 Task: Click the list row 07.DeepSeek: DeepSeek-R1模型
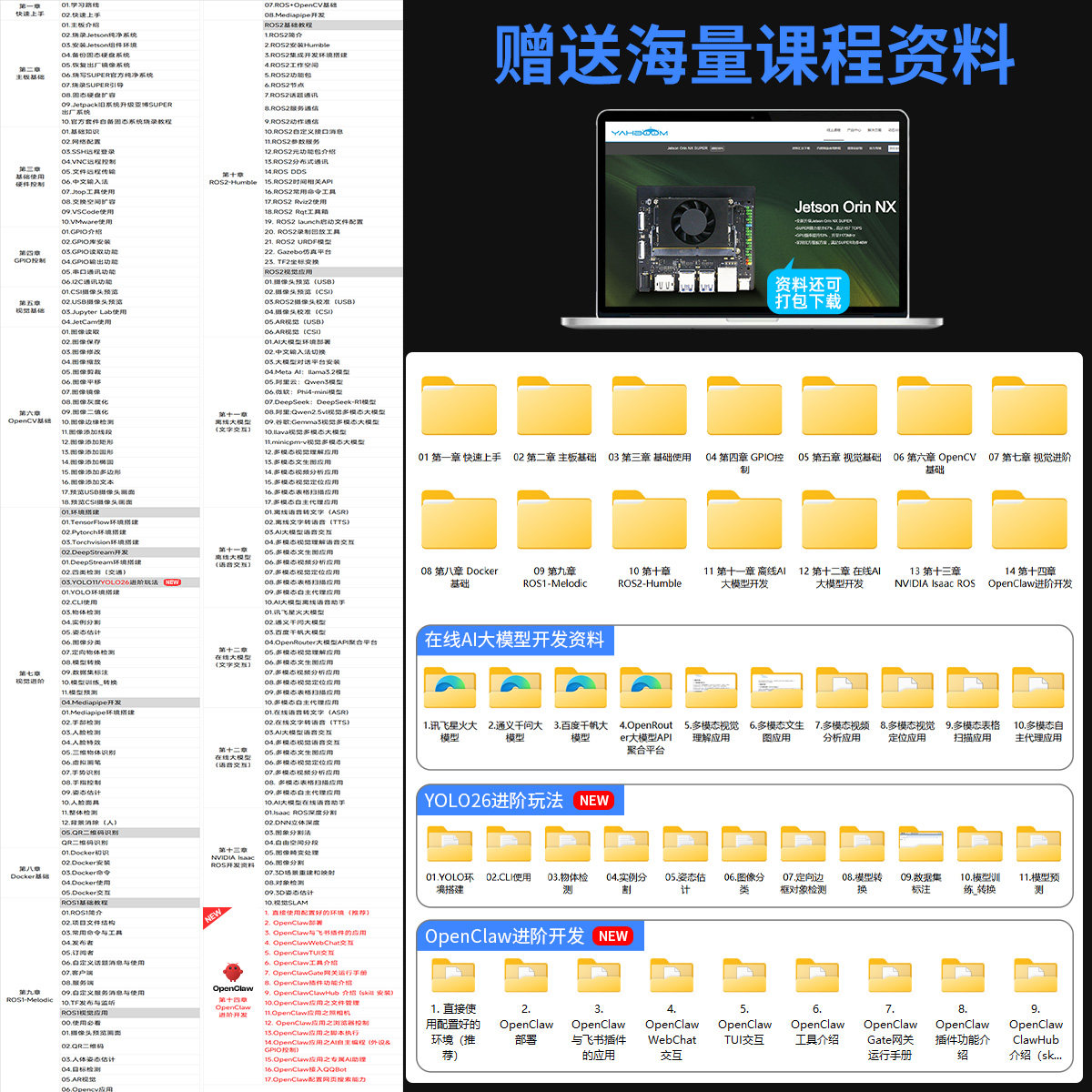click(320, 402)
